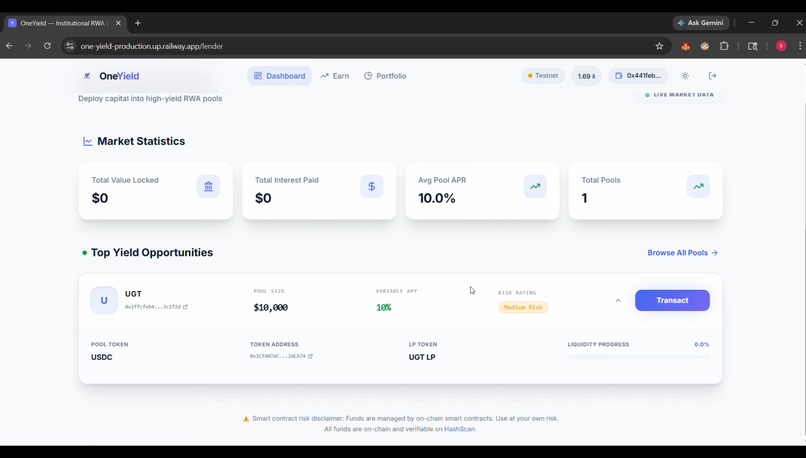Open the browser profile avatar
The height and width of the screenshot is (458, 806).
(781, 46)
